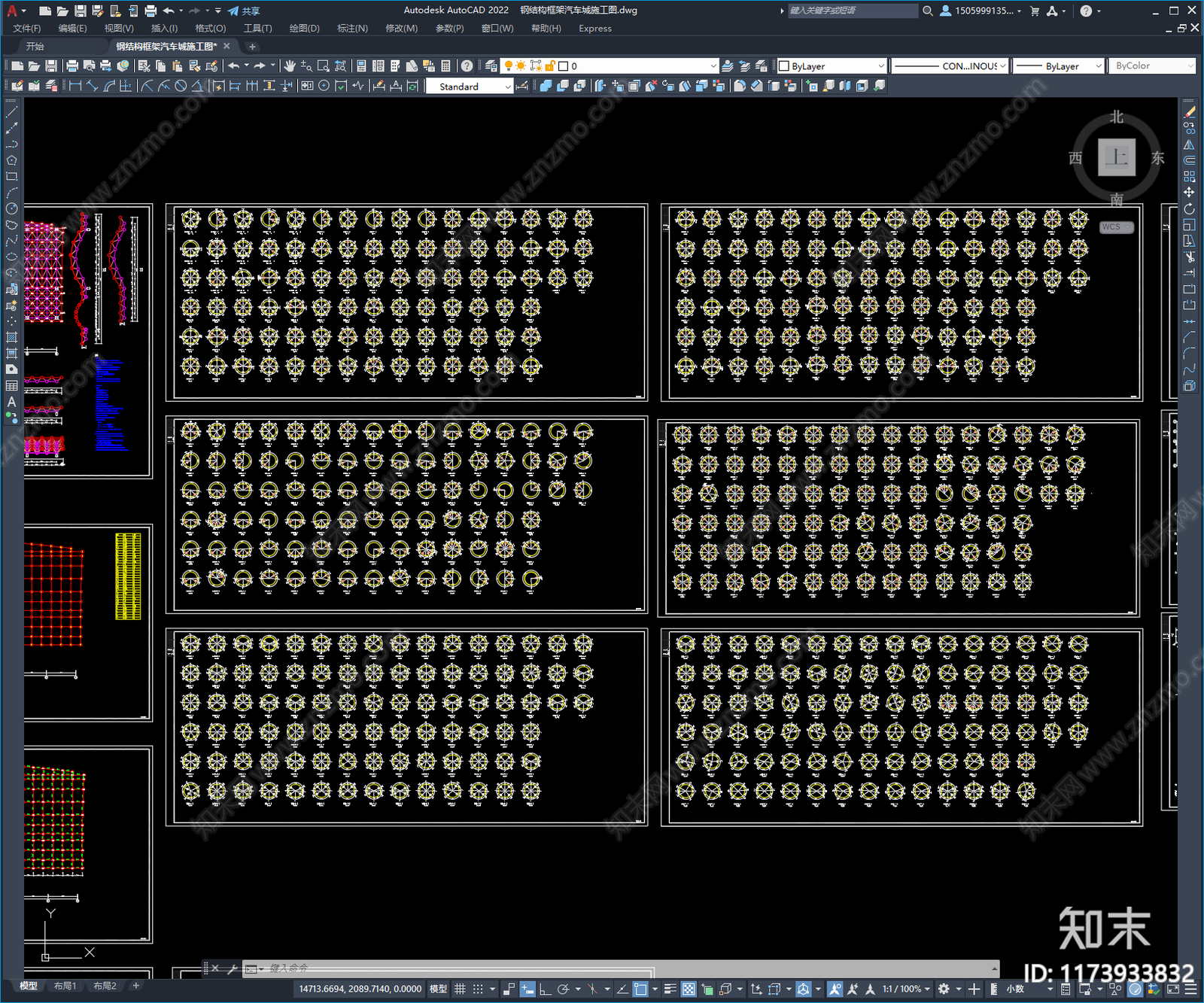Viewport: 1204px width, 1003px height.
Task: Click the Move tool in right toolbar
Action: coord(1189,193)
